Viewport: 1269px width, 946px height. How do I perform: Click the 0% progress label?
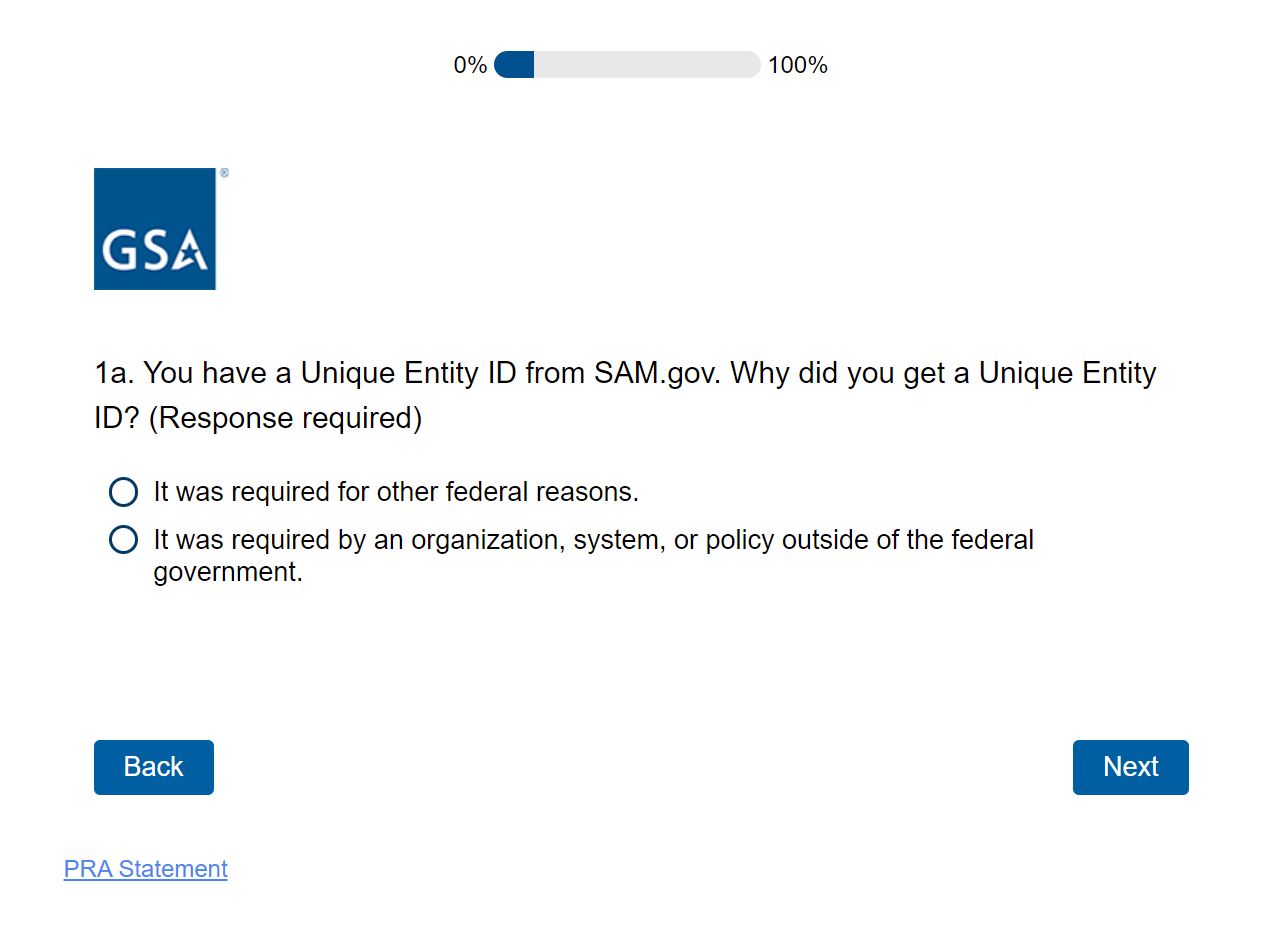470,66
